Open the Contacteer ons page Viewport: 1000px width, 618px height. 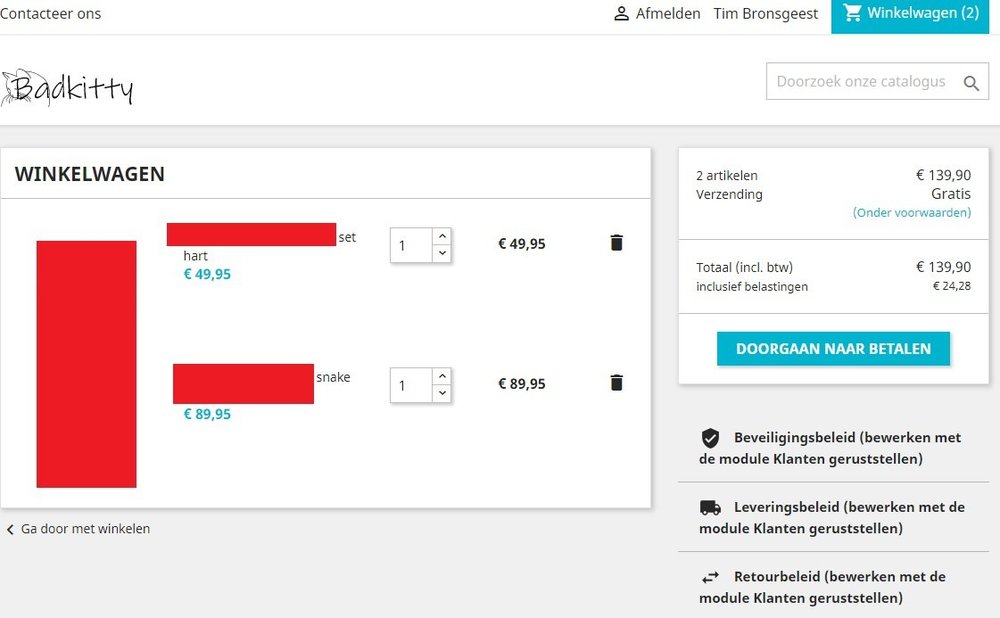50,13
